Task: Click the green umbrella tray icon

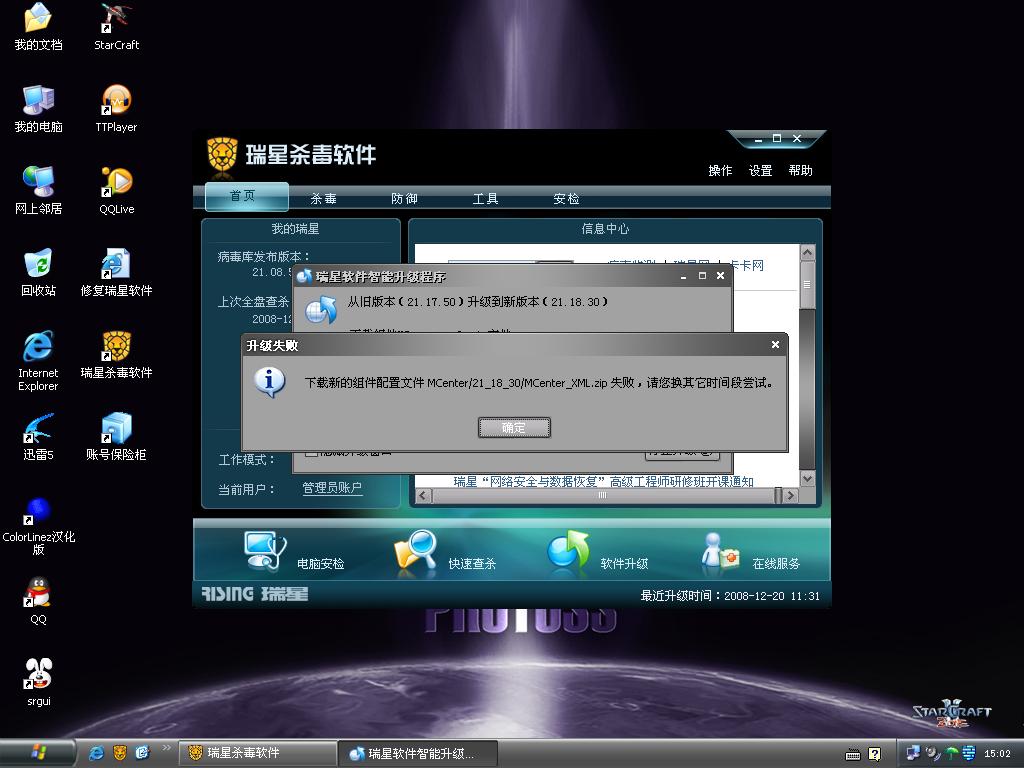Action: [x=952, y=753]
